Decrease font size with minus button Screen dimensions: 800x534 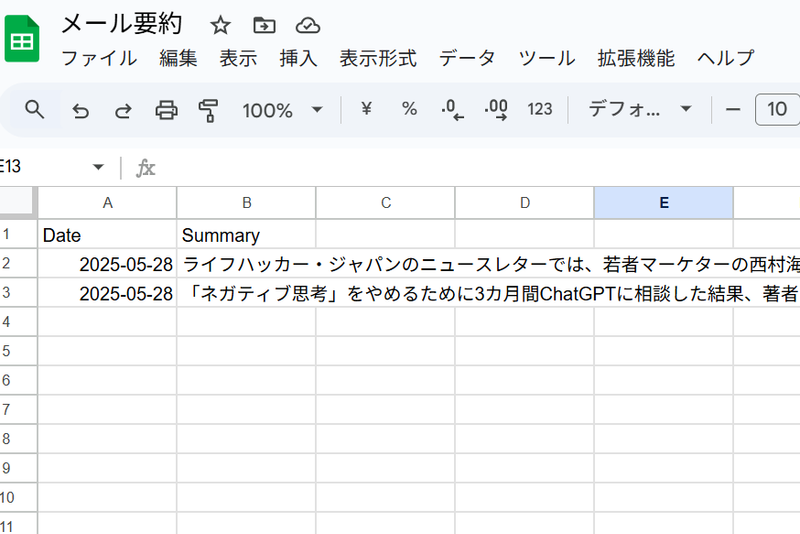coord(733,109)
